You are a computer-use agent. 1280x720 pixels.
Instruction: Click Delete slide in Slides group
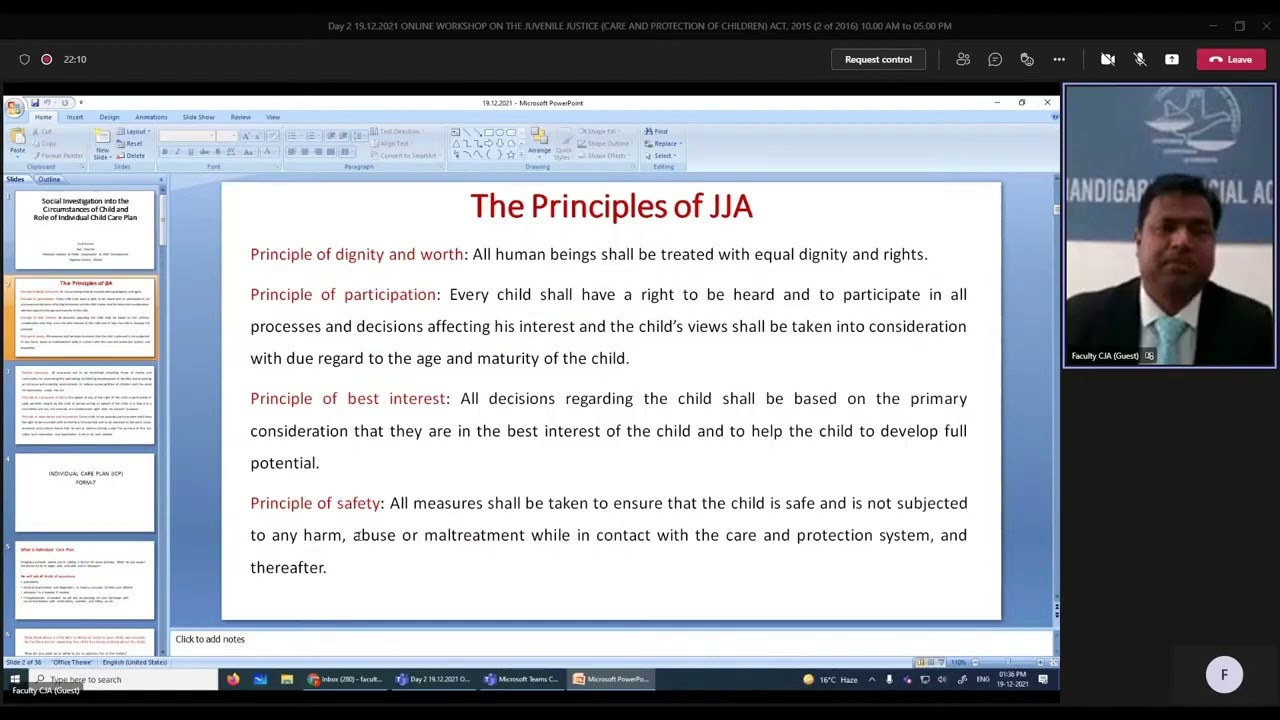(x=130, y=156)
